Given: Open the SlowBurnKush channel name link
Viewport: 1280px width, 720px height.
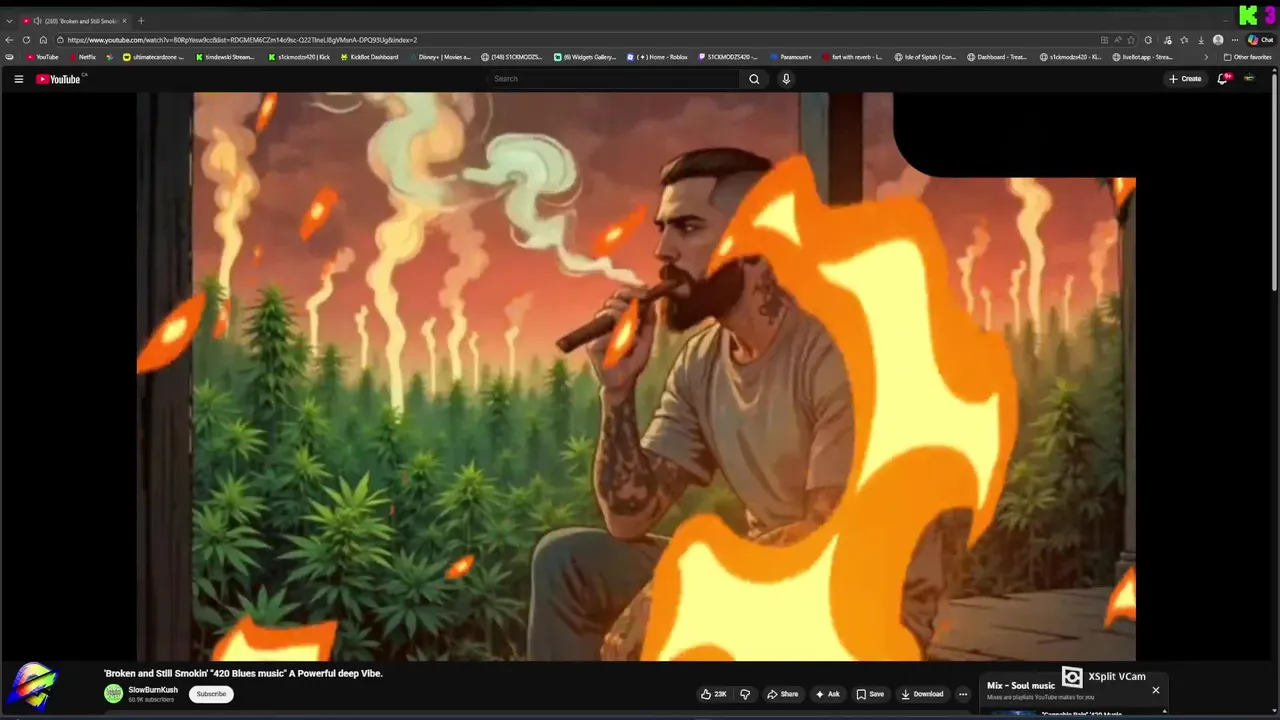Looking at the screenshot, I should (153, 690).
